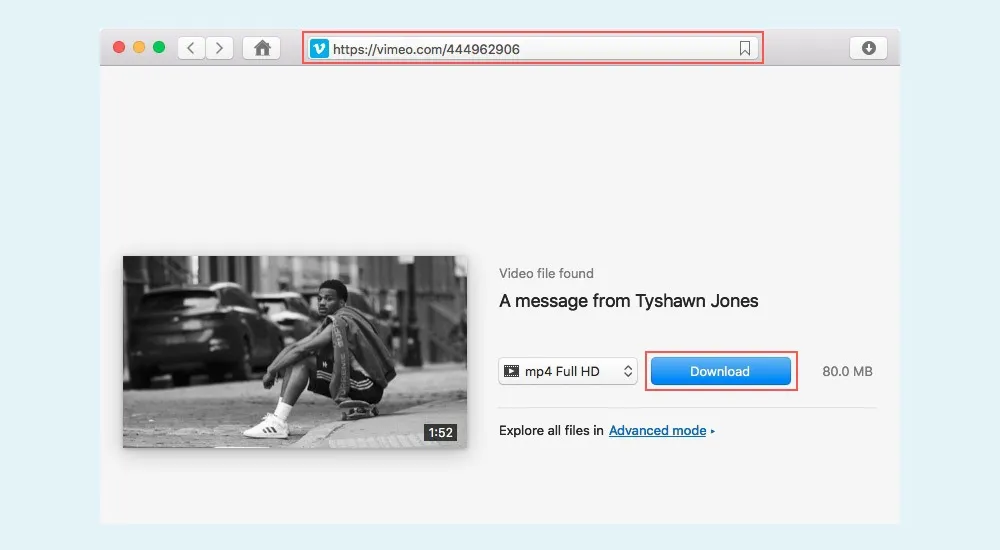Viewport: 1000px width, 550px height.
Task: Go forward using the right arrow button
Action: pyautogui.click(x=219, y=48)
